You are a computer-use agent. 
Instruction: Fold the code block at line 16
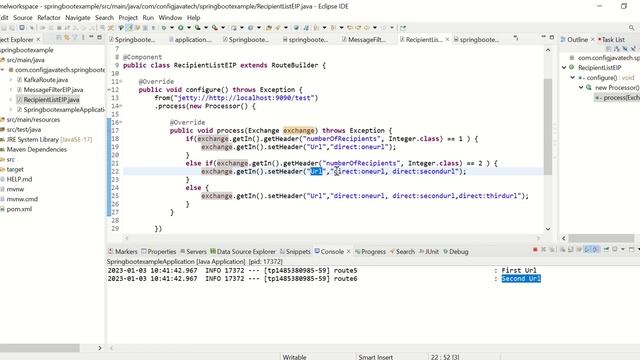click(x=121, y=122)
